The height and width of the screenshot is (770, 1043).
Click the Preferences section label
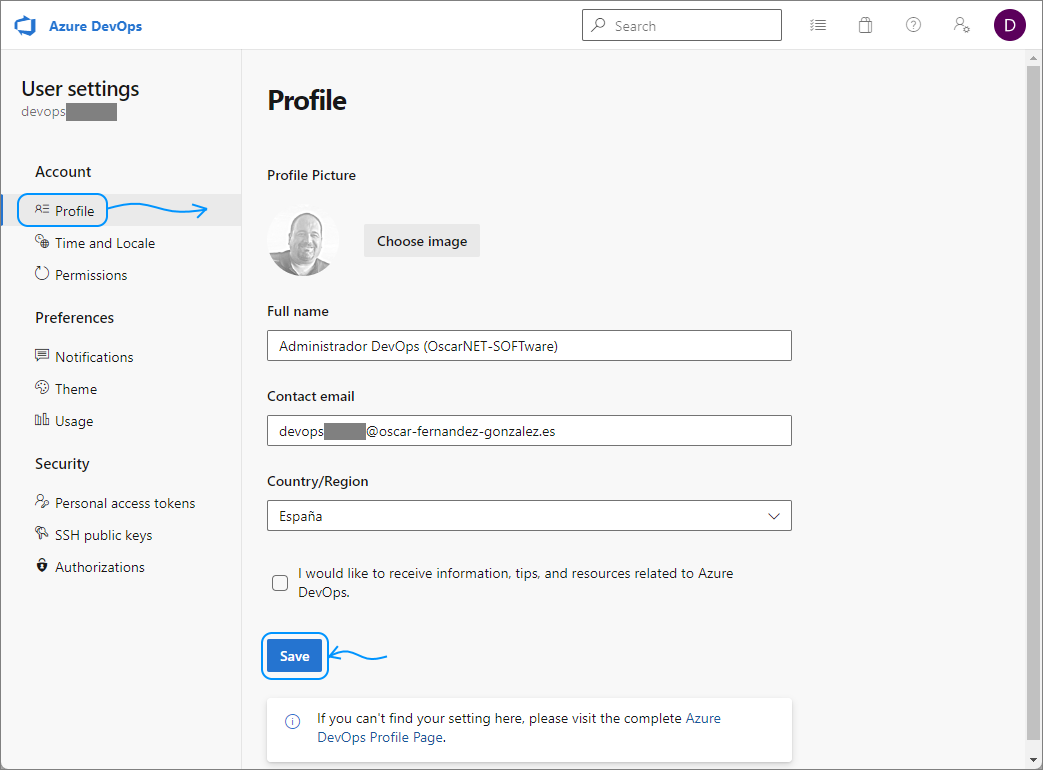coord(74,318)
